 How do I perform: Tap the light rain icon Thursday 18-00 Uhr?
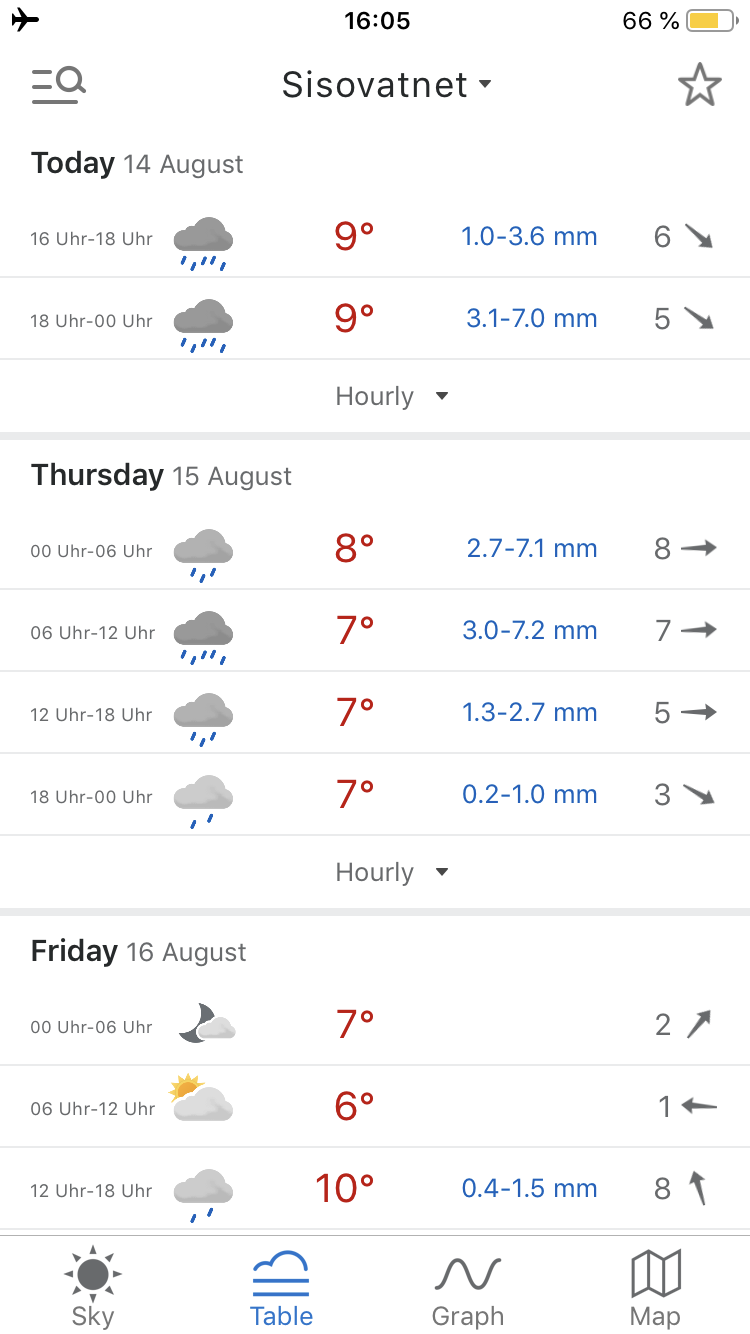pos(203,800)
